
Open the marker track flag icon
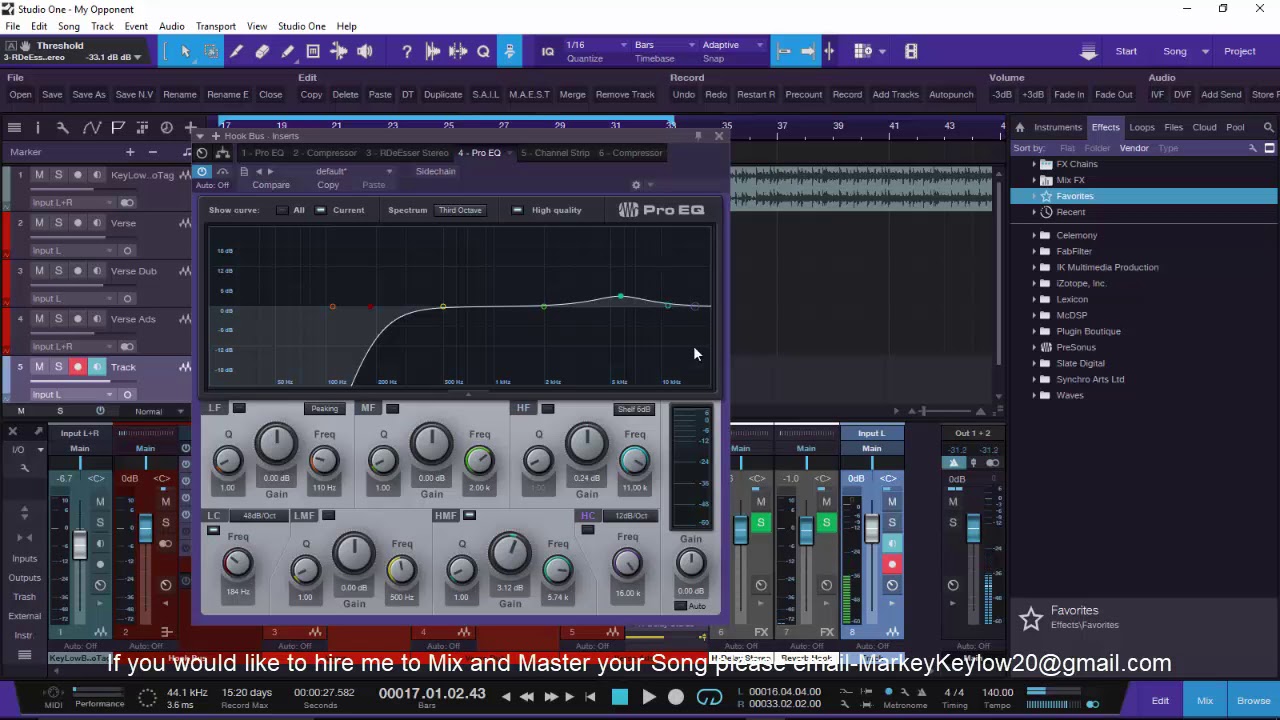[117, 127]
